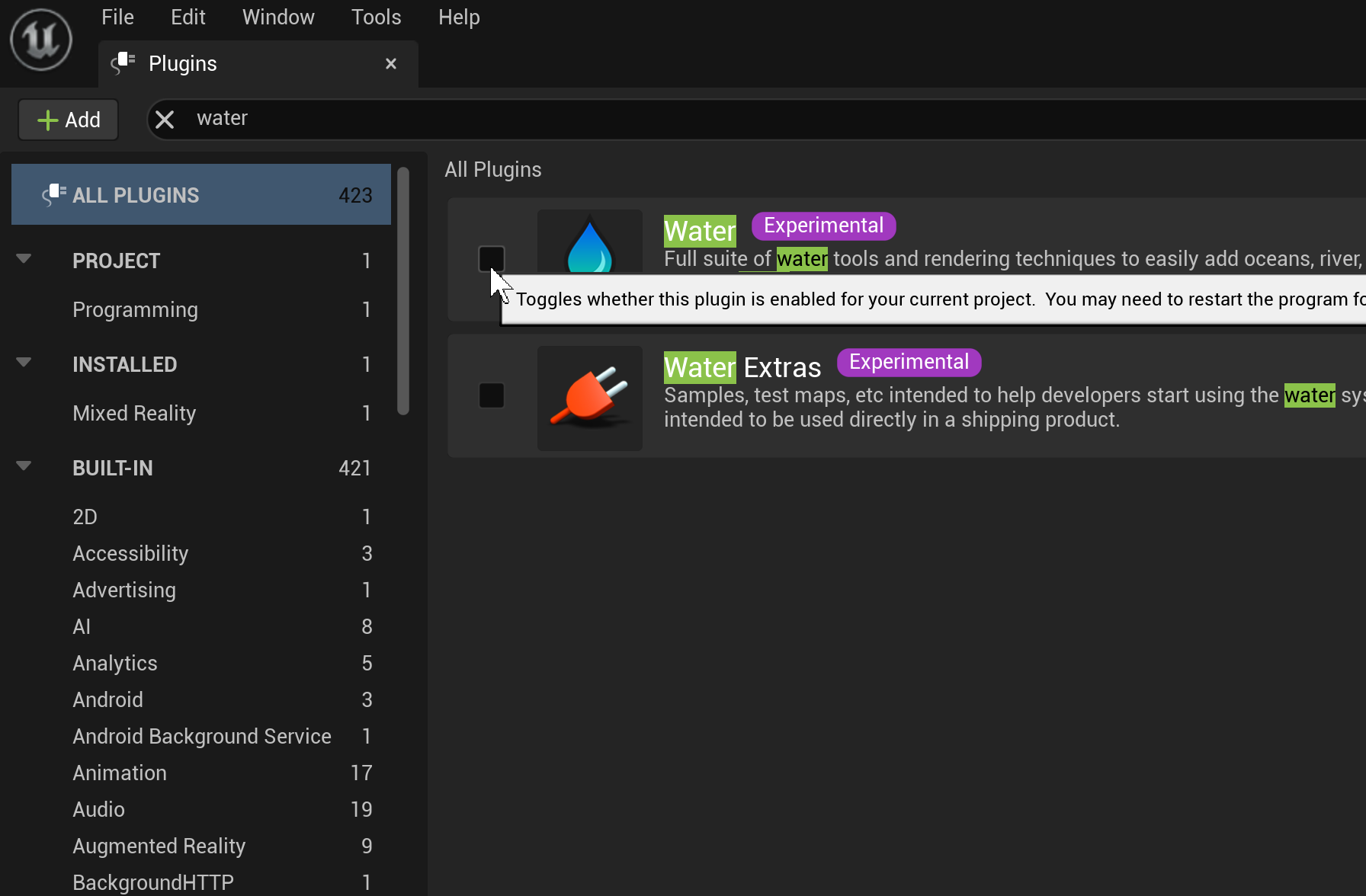Click the Water plugin title

[x=700, y=231]
